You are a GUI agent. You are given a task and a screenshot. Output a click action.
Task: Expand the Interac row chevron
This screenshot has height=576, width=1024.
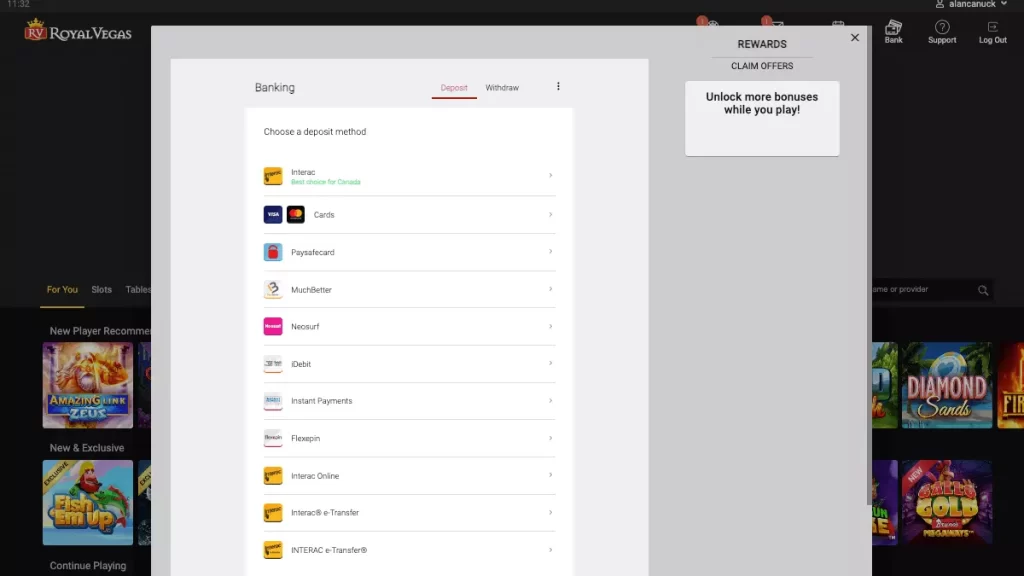coord(551,176)
